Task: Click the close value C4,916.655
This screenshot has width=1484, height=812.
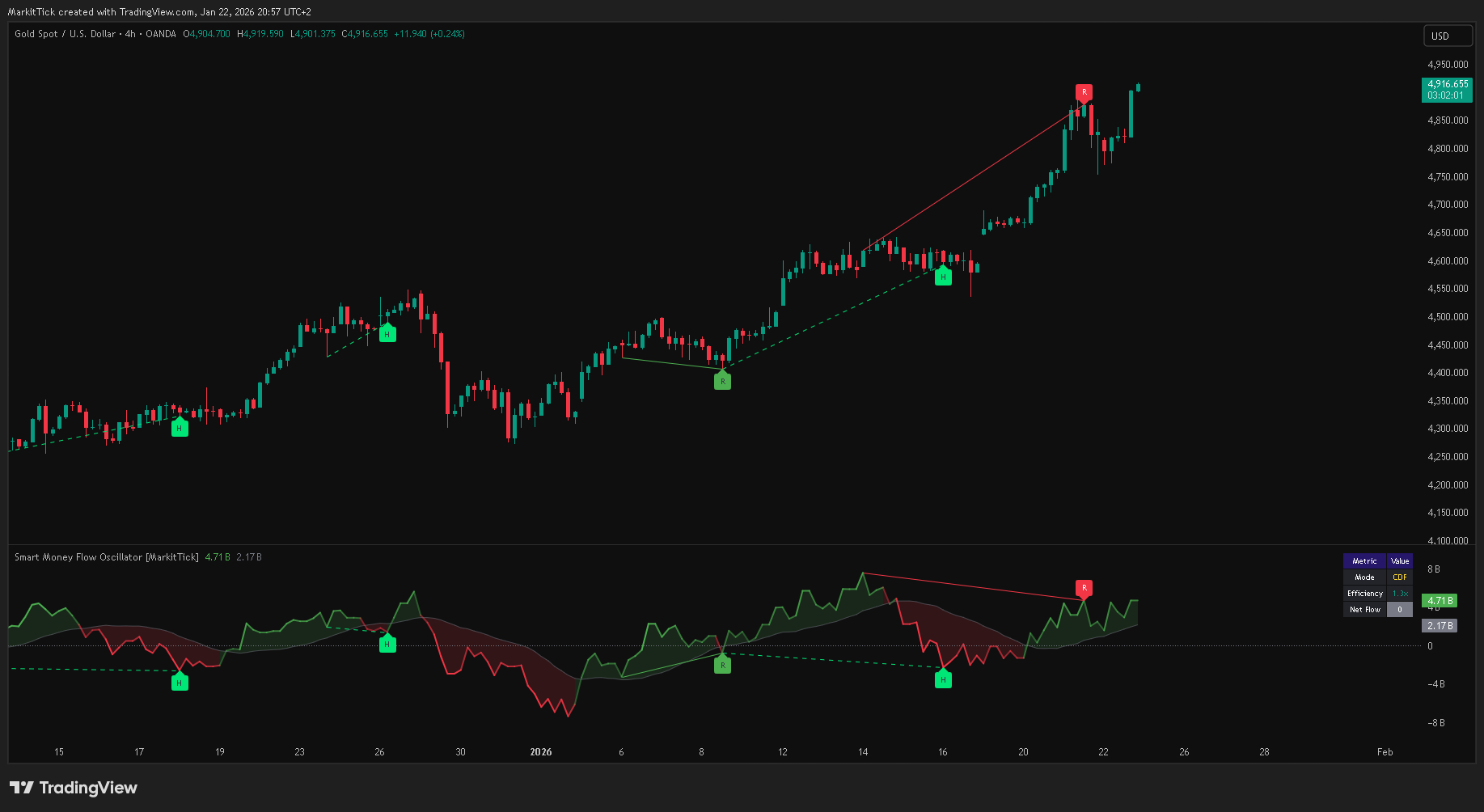Action: (365, 34)
